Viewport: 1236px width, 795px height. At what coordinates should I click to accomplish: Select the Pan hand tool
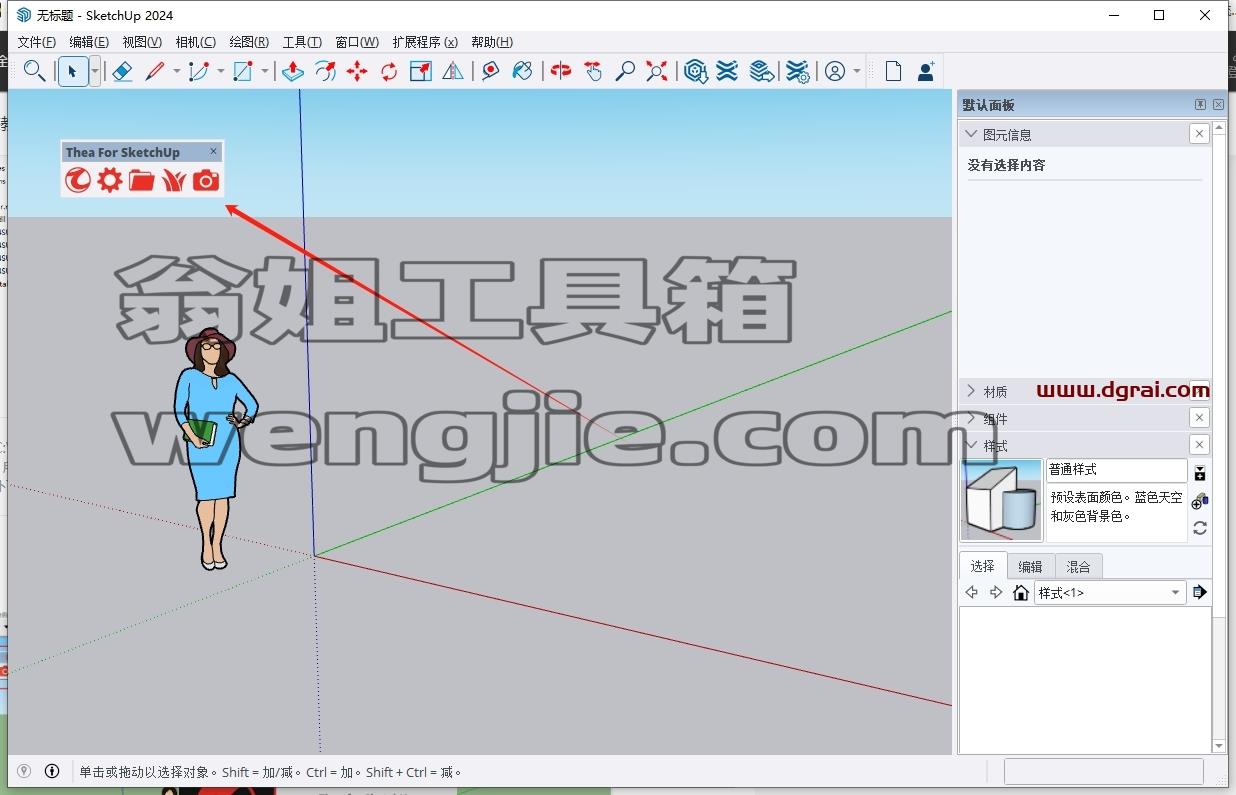593,71
